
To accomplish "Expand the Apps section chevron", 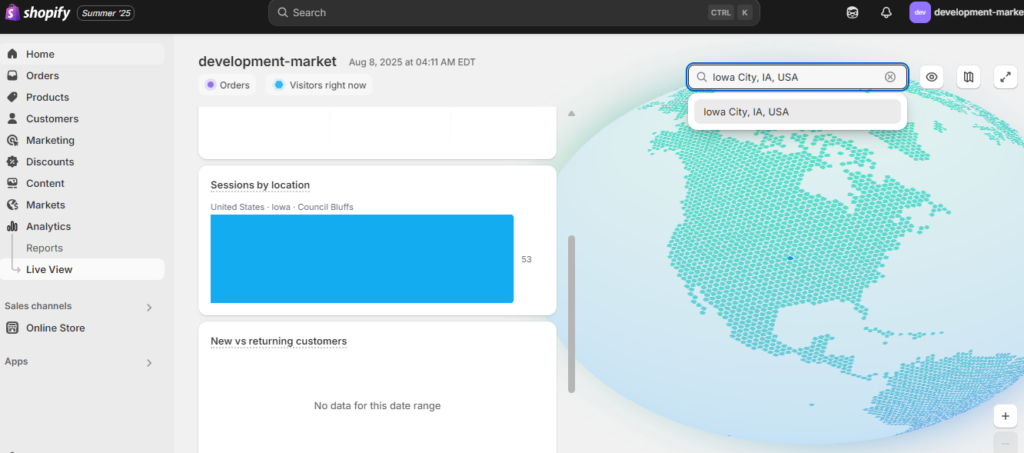I will click(149, 362).
